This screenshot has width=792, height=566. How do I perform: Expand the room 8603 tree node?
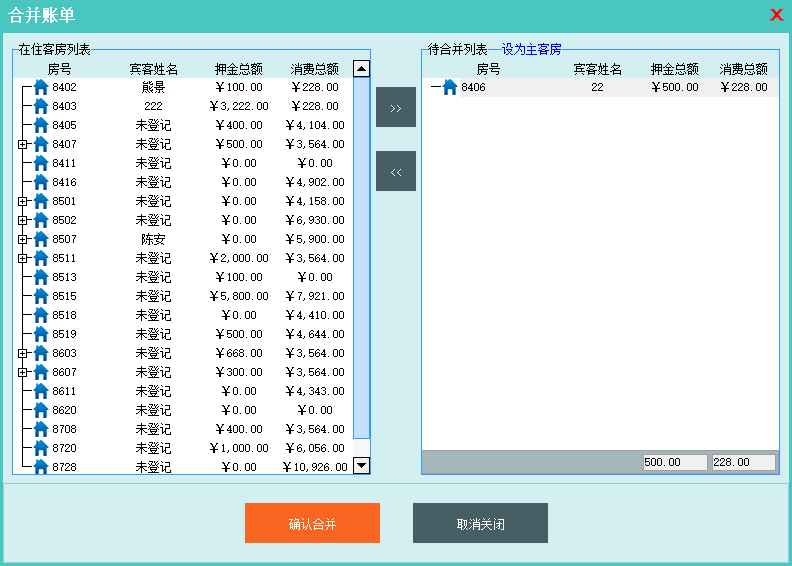coord(22,353)
